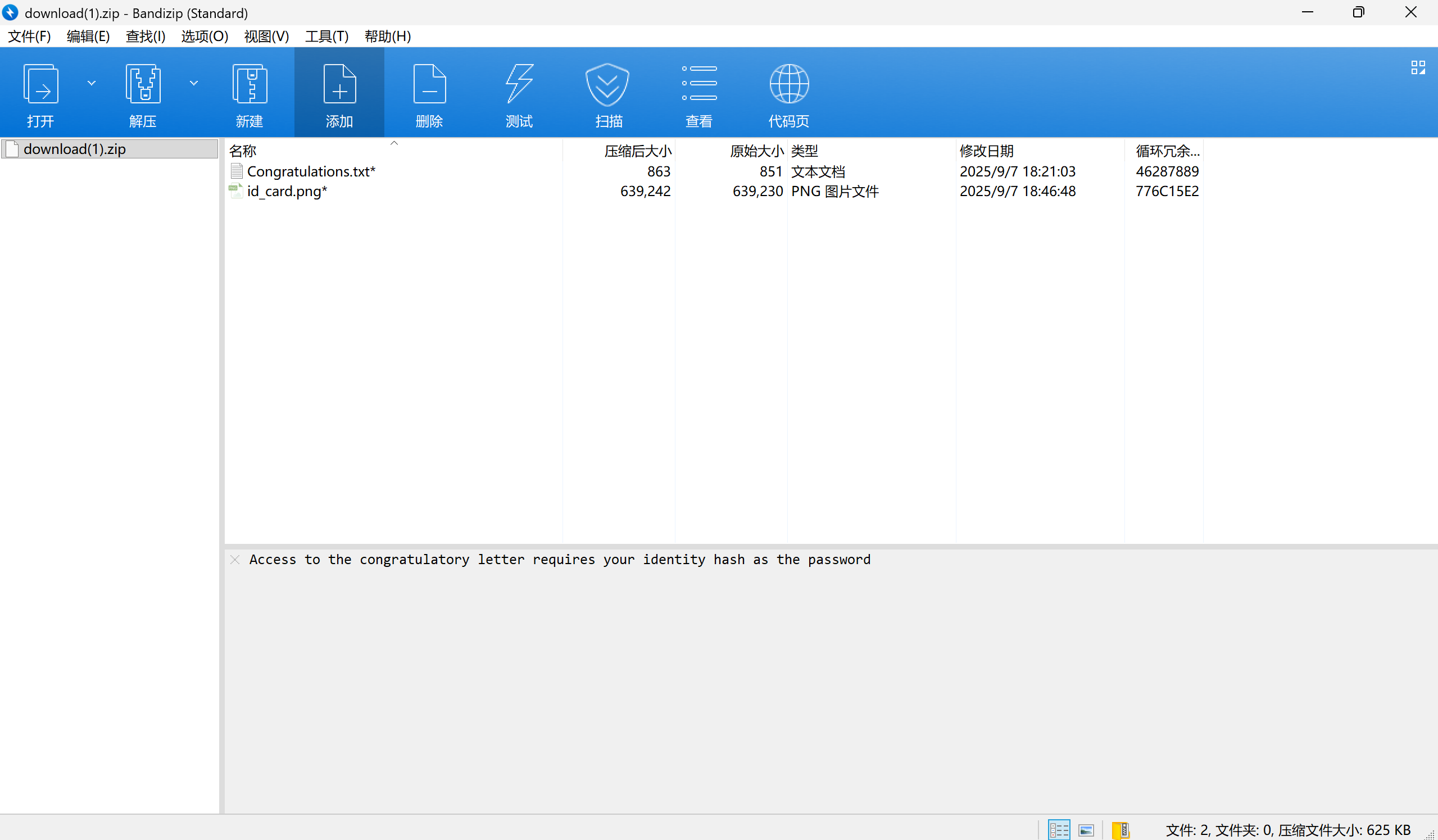Open the 视图(V) menu
The width and height of the screenshot is (1438, 840).
(x=266, y=37)
